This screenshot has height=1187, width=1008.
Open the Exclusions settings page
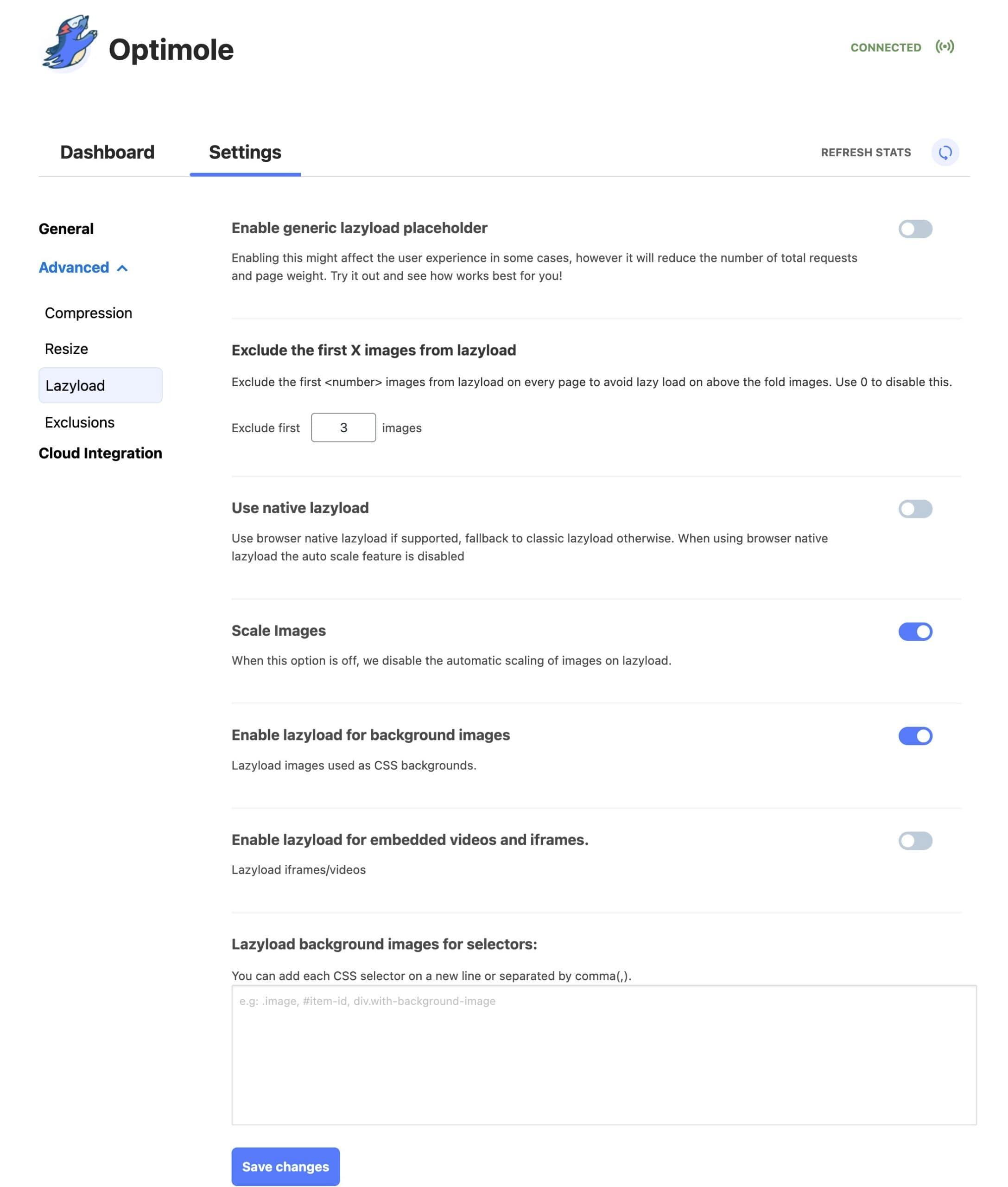[79, 422]
